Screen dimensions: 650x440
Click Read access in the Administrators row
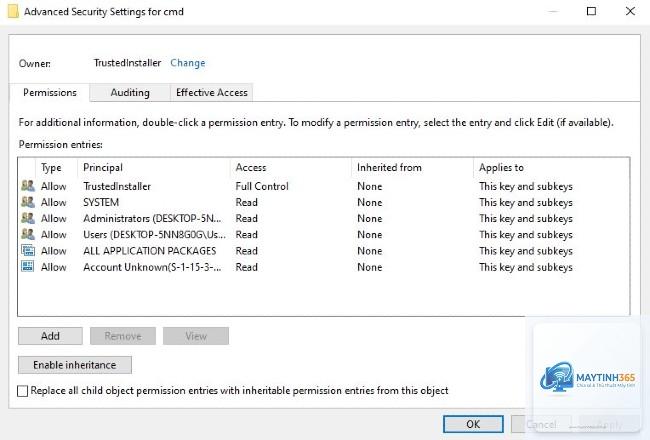pos(247,219)
